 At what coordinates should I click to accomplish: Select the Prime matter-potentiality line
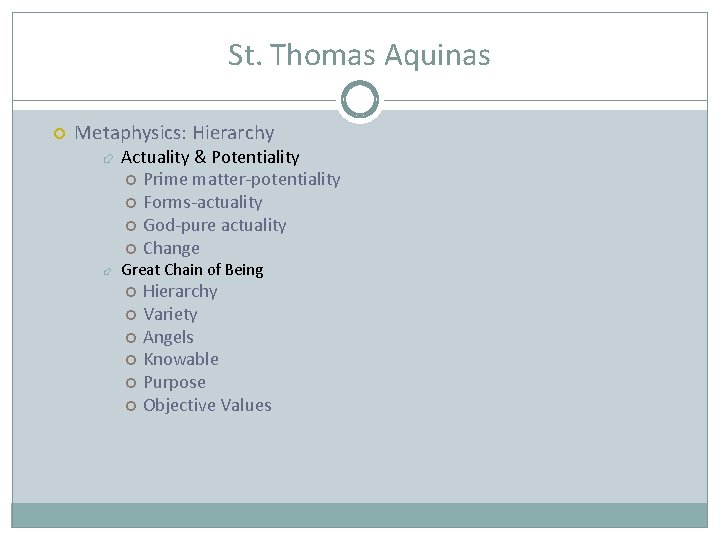pyautogui.click(x=241, y=180)
